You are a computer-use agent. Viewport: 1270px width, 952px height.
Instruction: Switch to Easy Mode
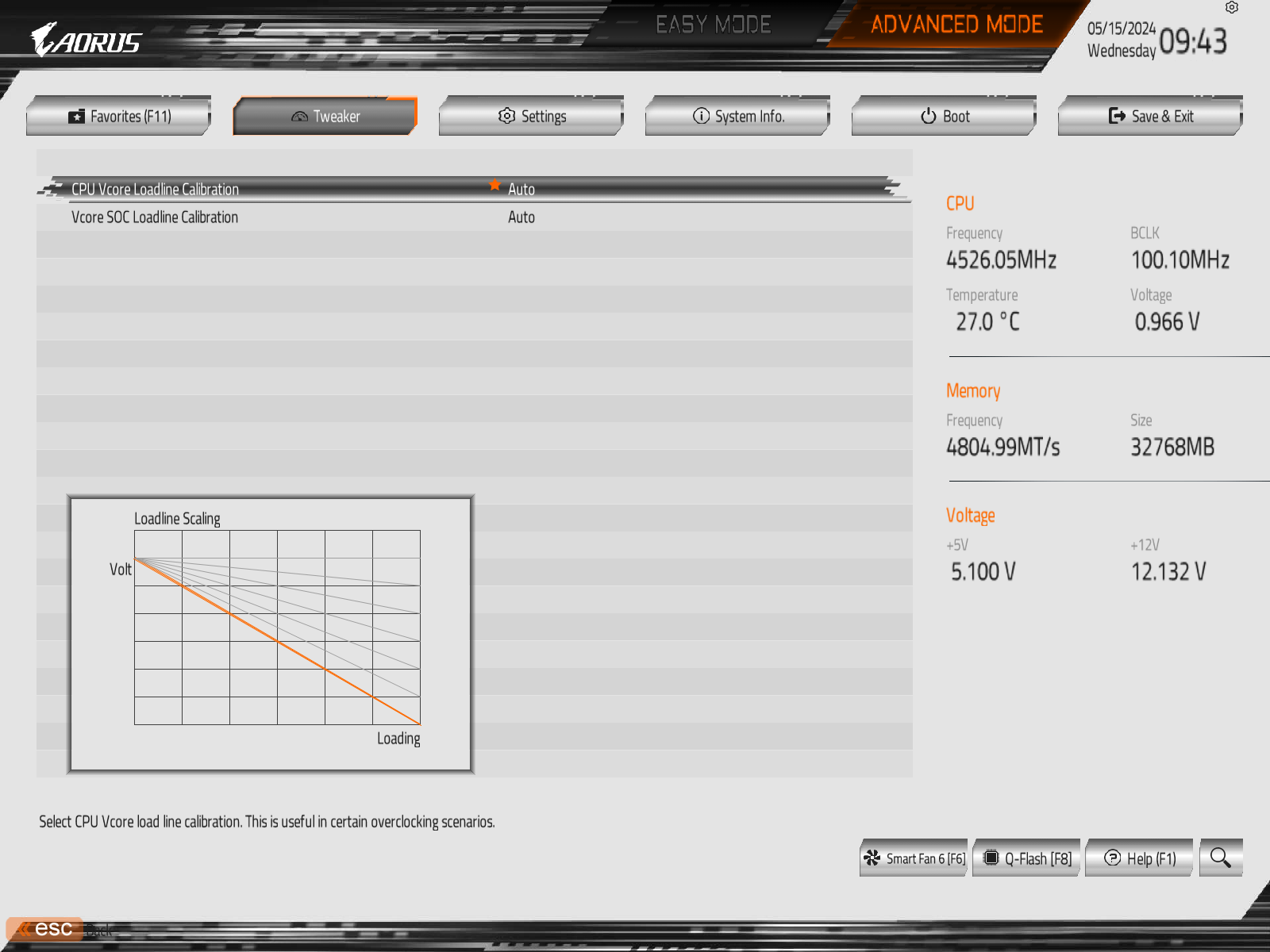pyautogui.click(x=714, y=25)
